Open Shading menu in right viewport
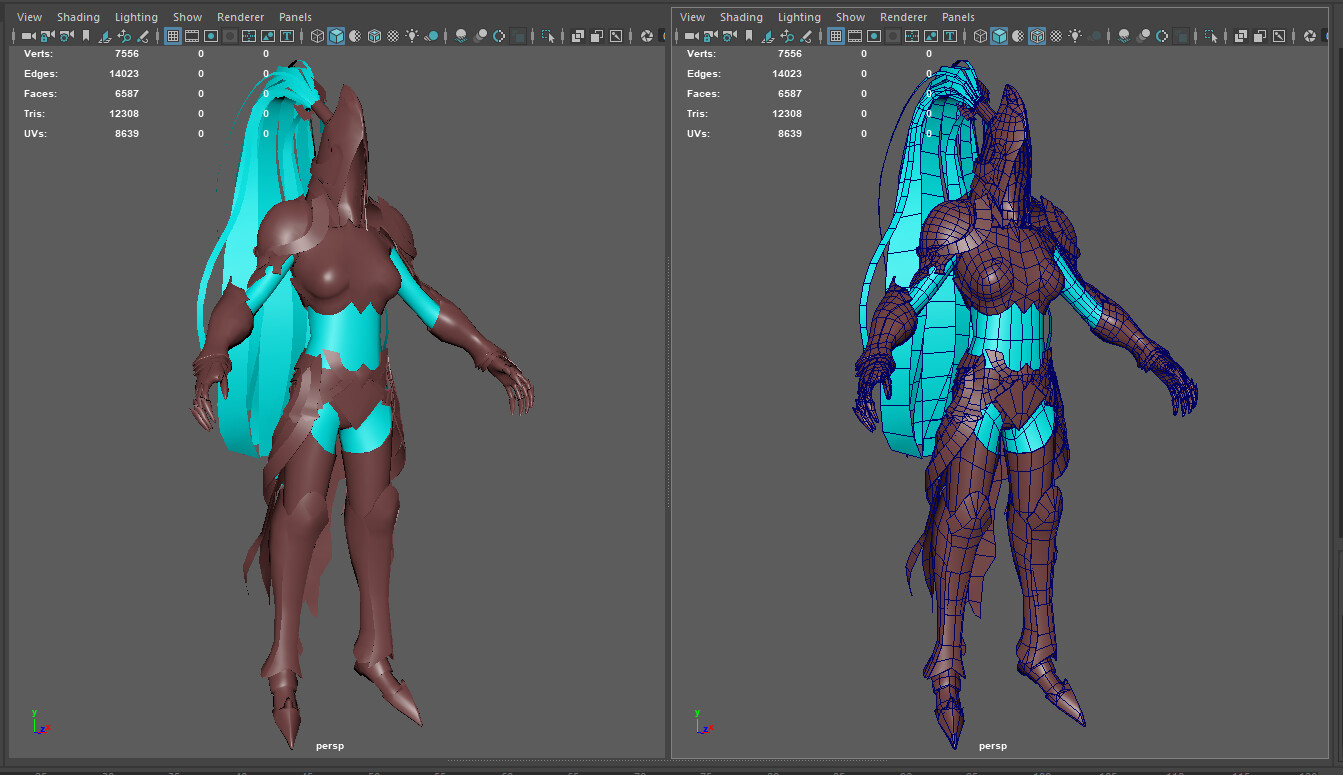Viewport: 1343px width, 775px height. point(741,17)
